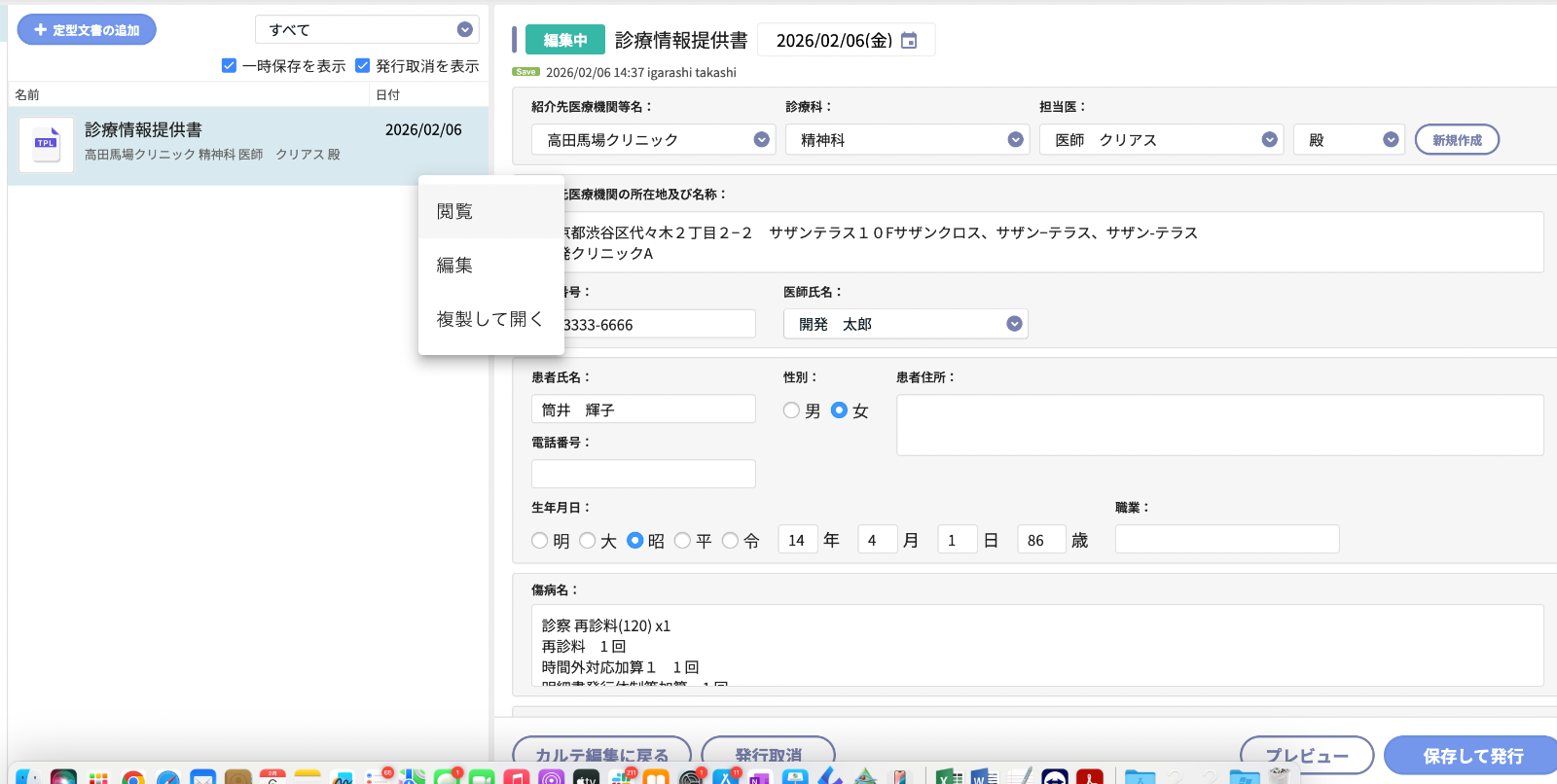
Task: Click 保存して発行 button
Action: coord(1471,755)
